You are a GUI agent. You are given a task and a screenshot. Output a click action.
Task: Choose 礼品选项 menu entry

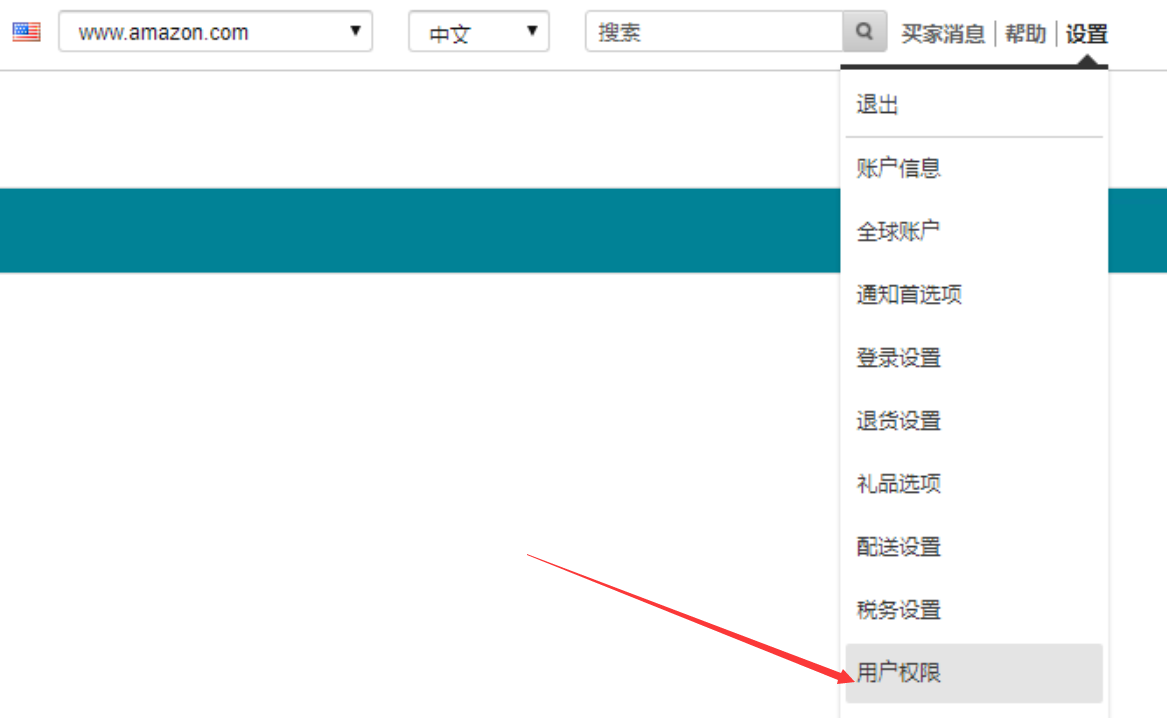pos(898,484)
